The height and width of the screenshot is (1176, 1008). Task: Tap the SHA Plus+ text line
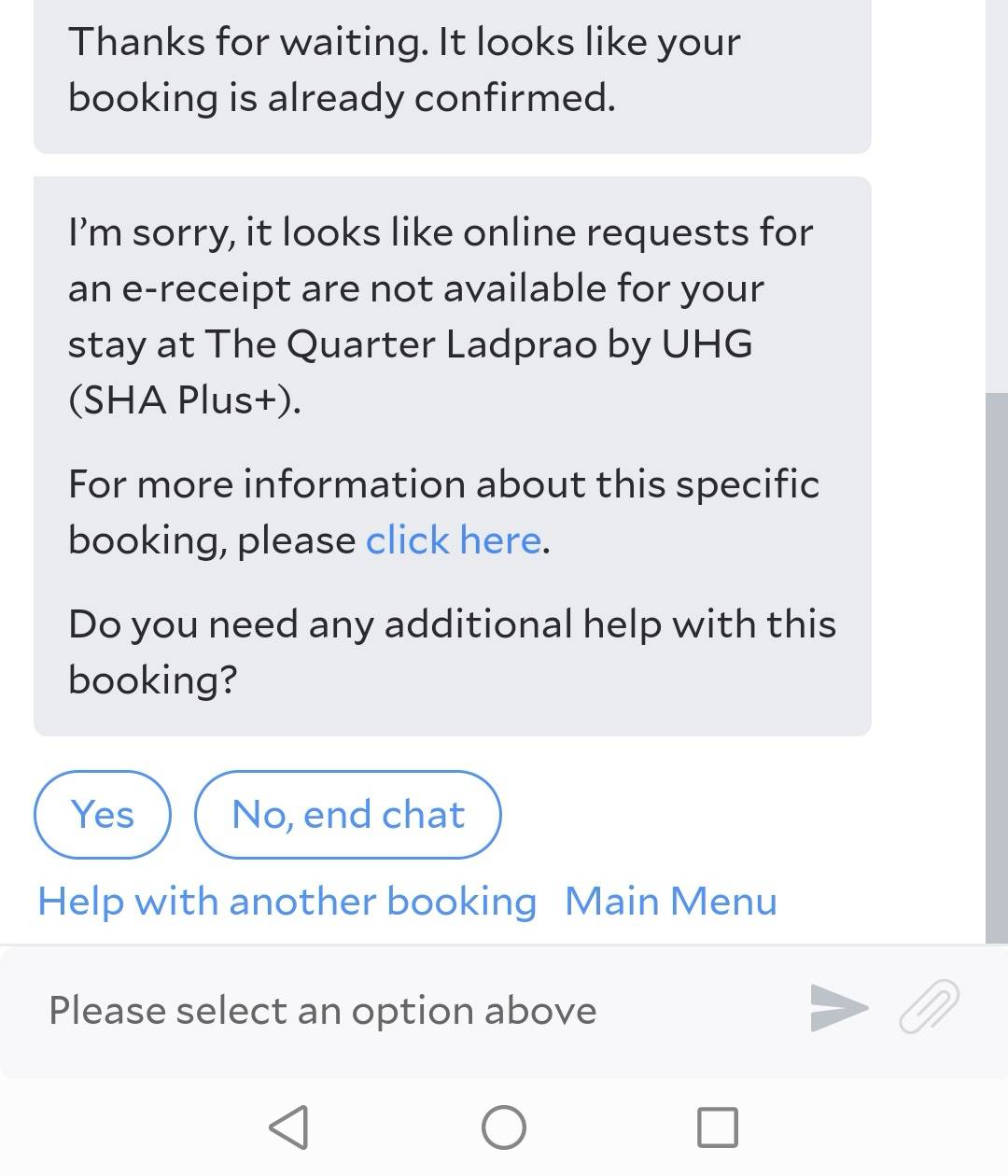pos(184,399)
